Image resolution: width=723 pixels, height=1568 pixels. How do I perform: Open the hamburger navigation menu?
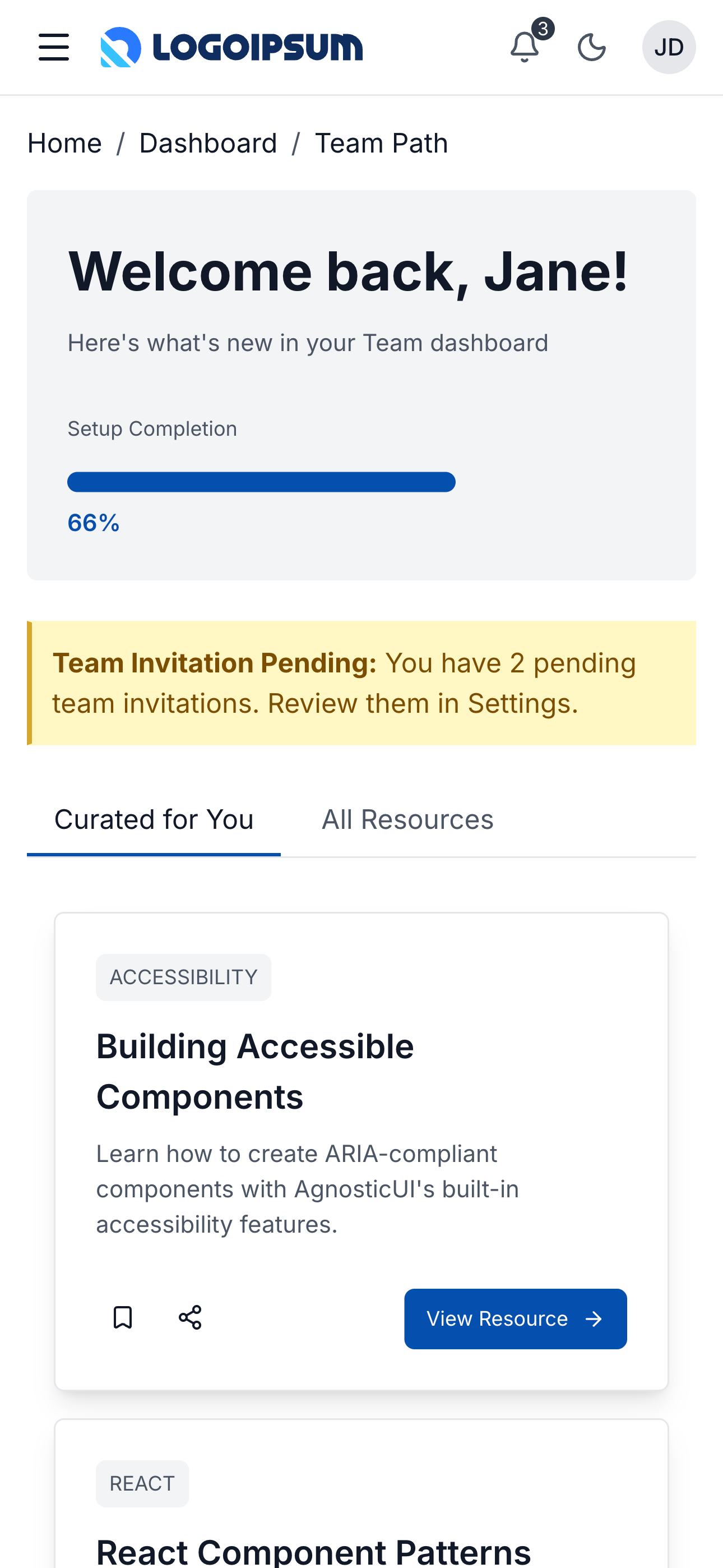(x=54, y=47)
